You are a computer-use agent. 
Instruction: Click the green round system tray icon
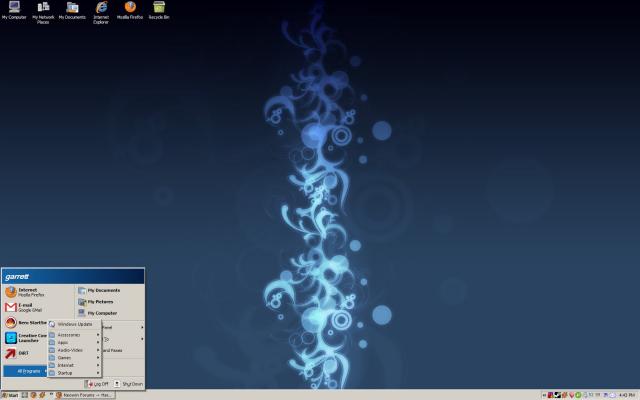578,395
